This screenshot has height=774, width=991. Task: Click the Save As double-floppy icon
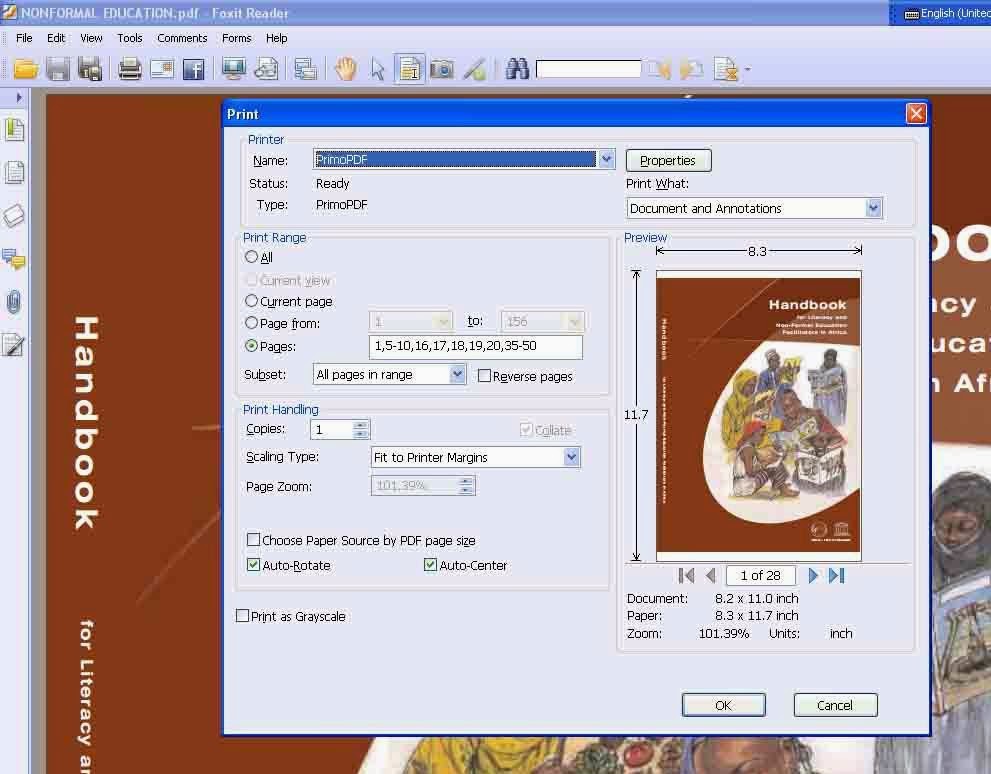[x=89, y=68]
